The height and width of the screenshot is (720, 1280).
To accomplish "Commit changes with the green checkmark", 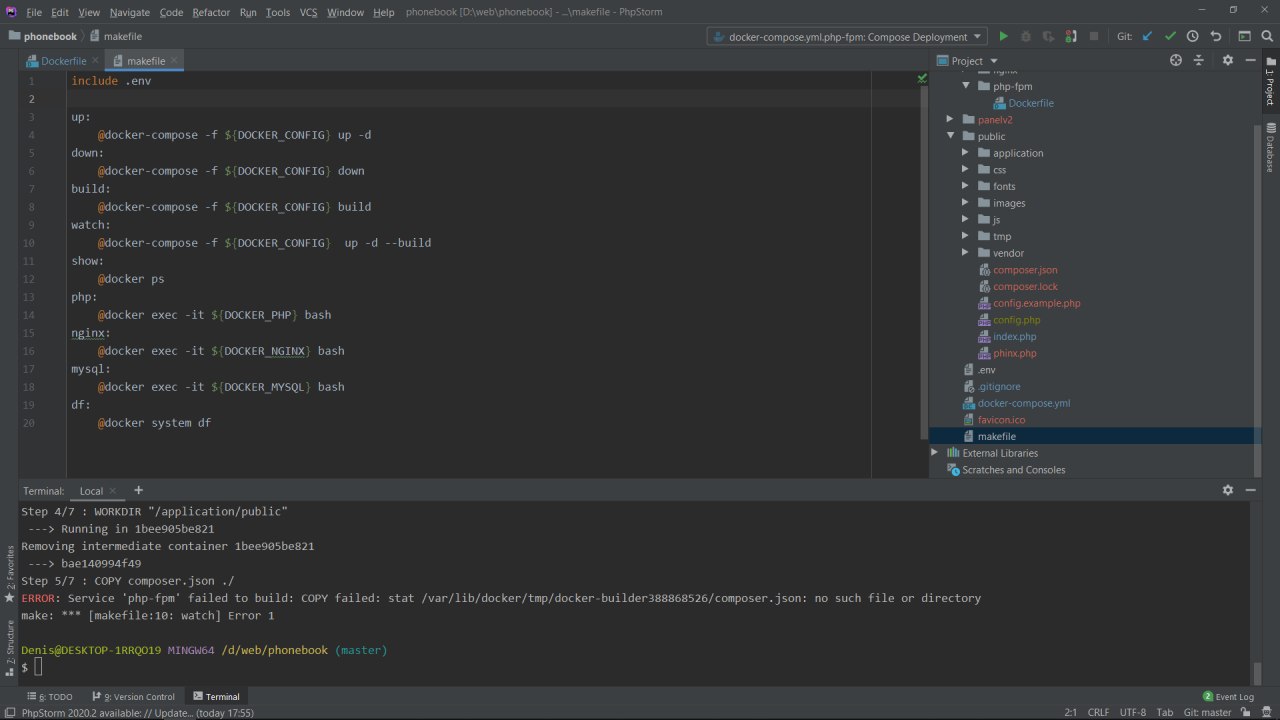I will coord(1170,36).
